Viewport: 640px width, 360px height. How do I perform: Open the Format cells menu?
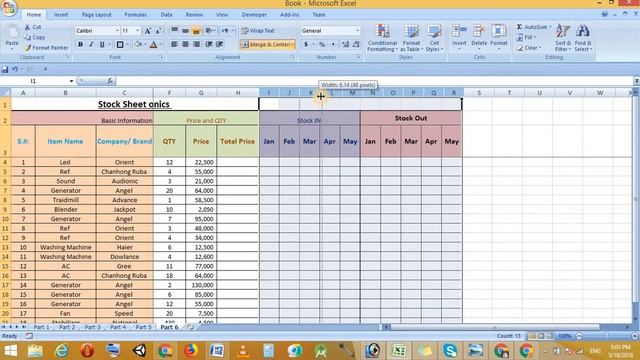pos(499,37)
